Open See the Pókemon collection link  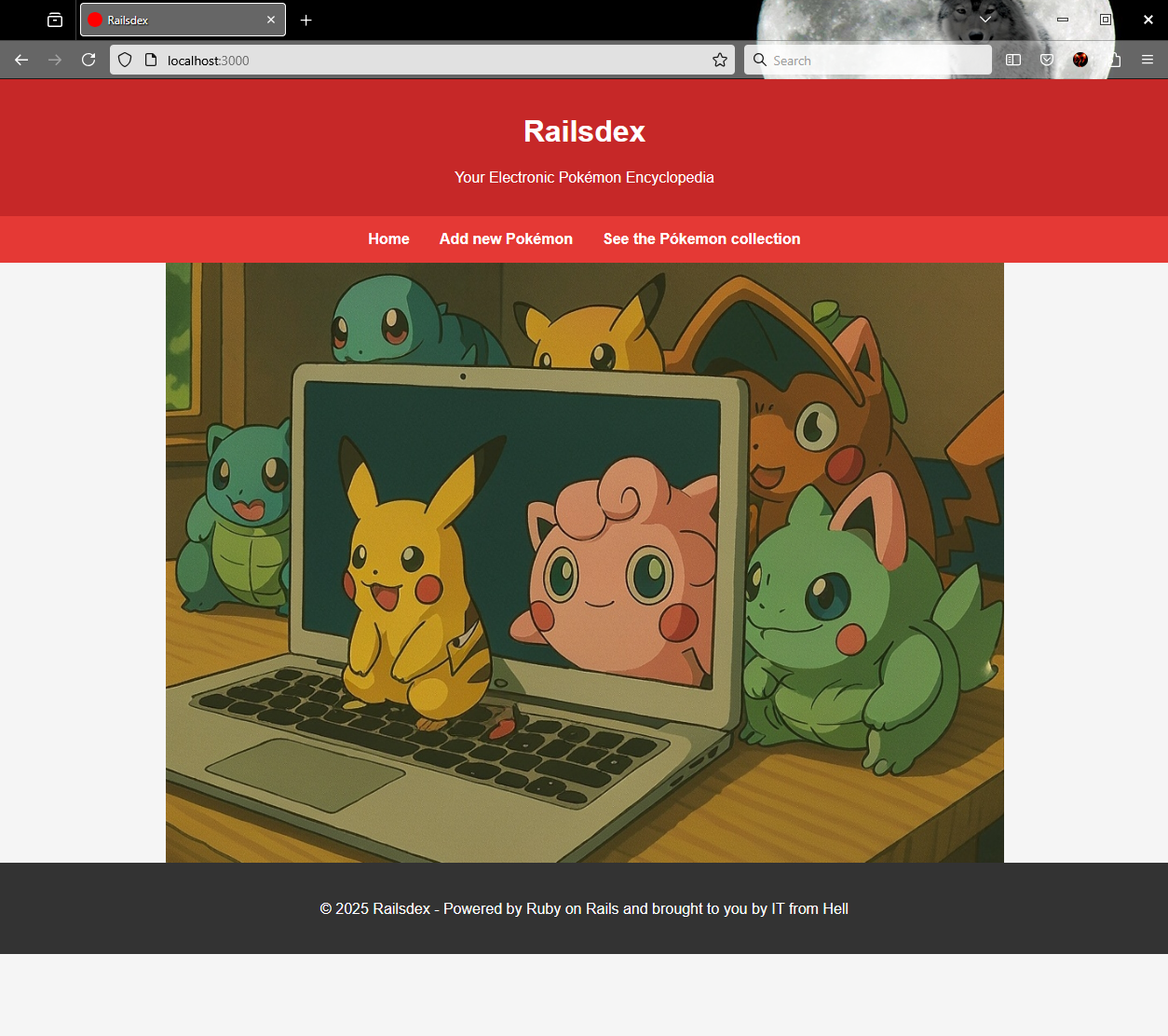click(701, 239)
